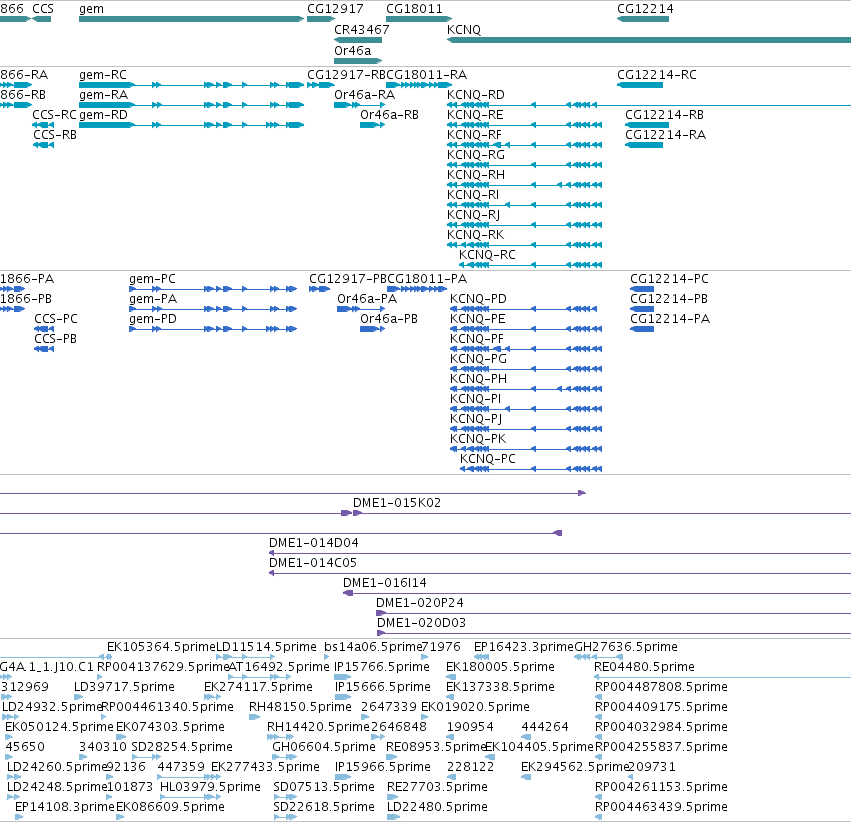This screenshot has height=822, width=851.
Task: Select protein KCNQ-PF
Action: (526, 349)
